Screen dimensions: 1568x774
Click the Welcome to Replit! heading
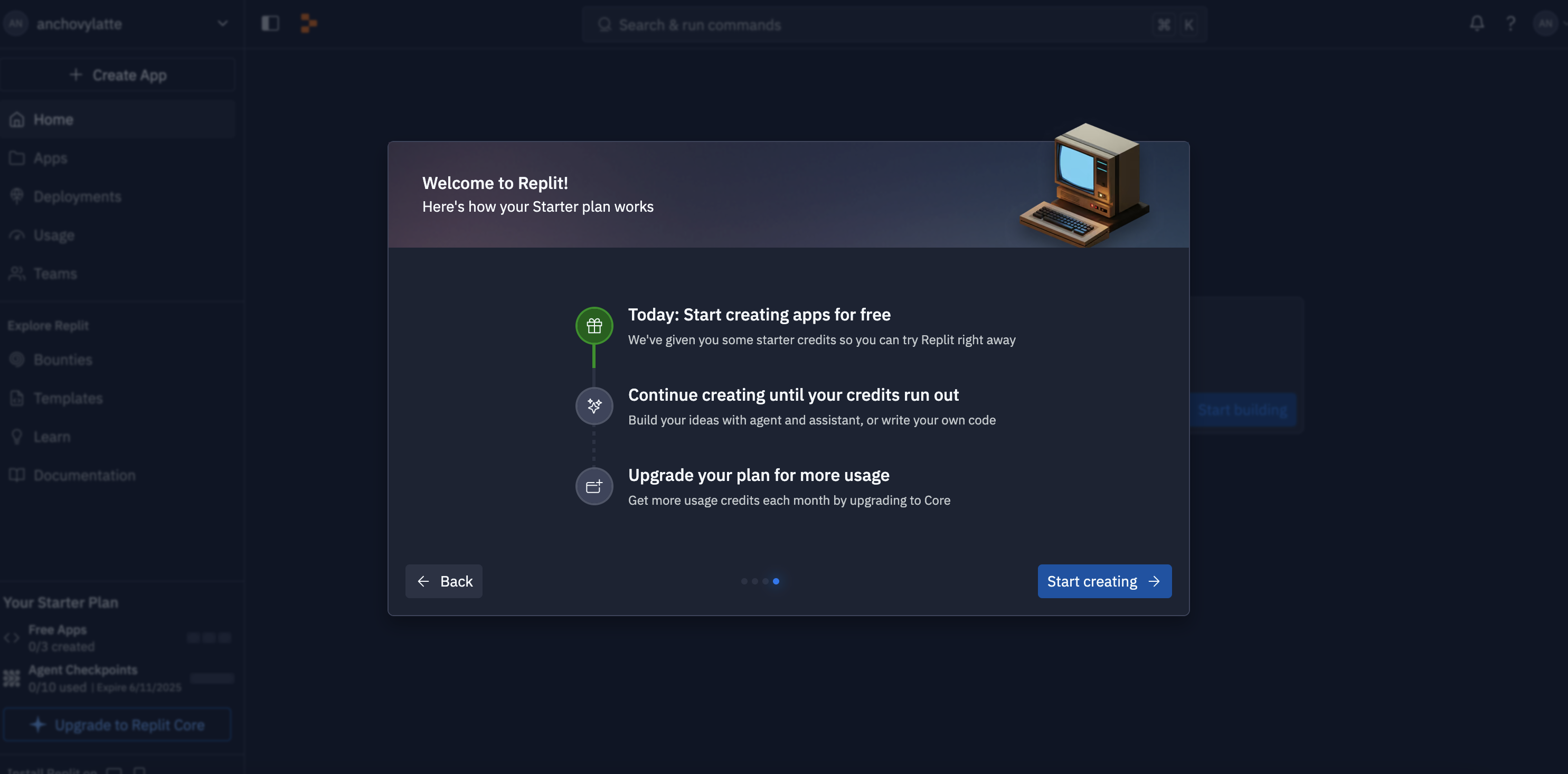pos(495,183)
